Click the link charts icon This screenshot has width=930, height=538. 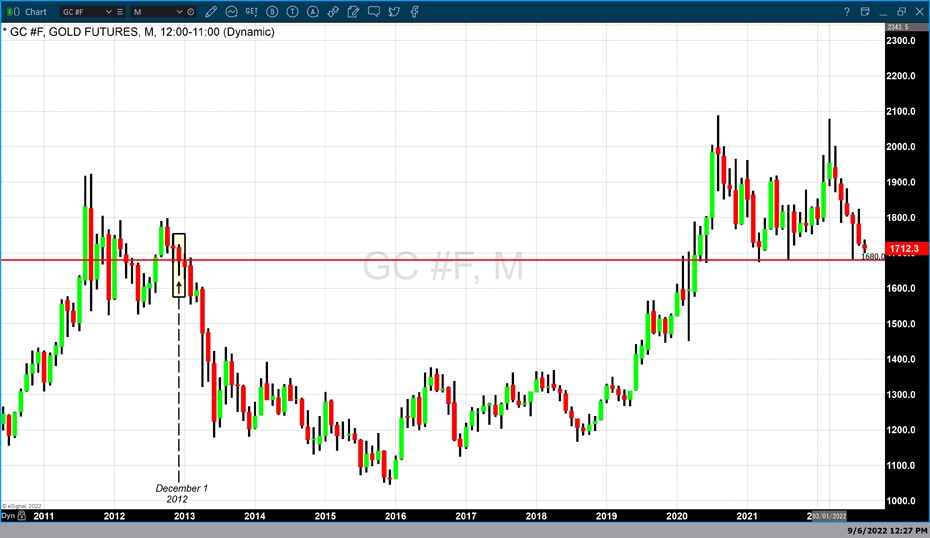pos(333,12)
